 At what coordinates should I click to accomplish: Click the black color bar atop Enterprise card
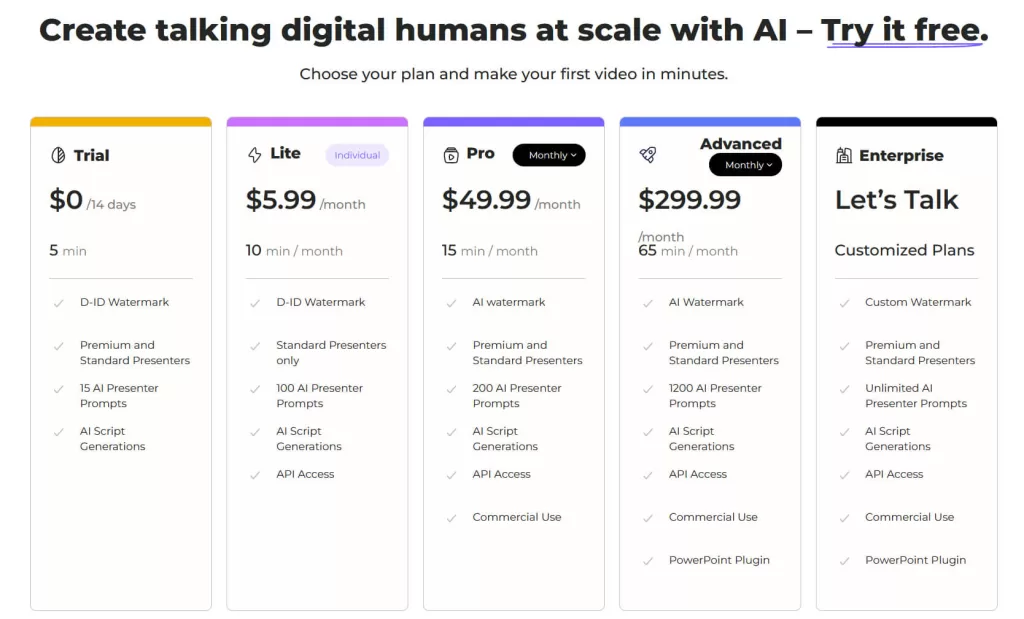[906, 121]
